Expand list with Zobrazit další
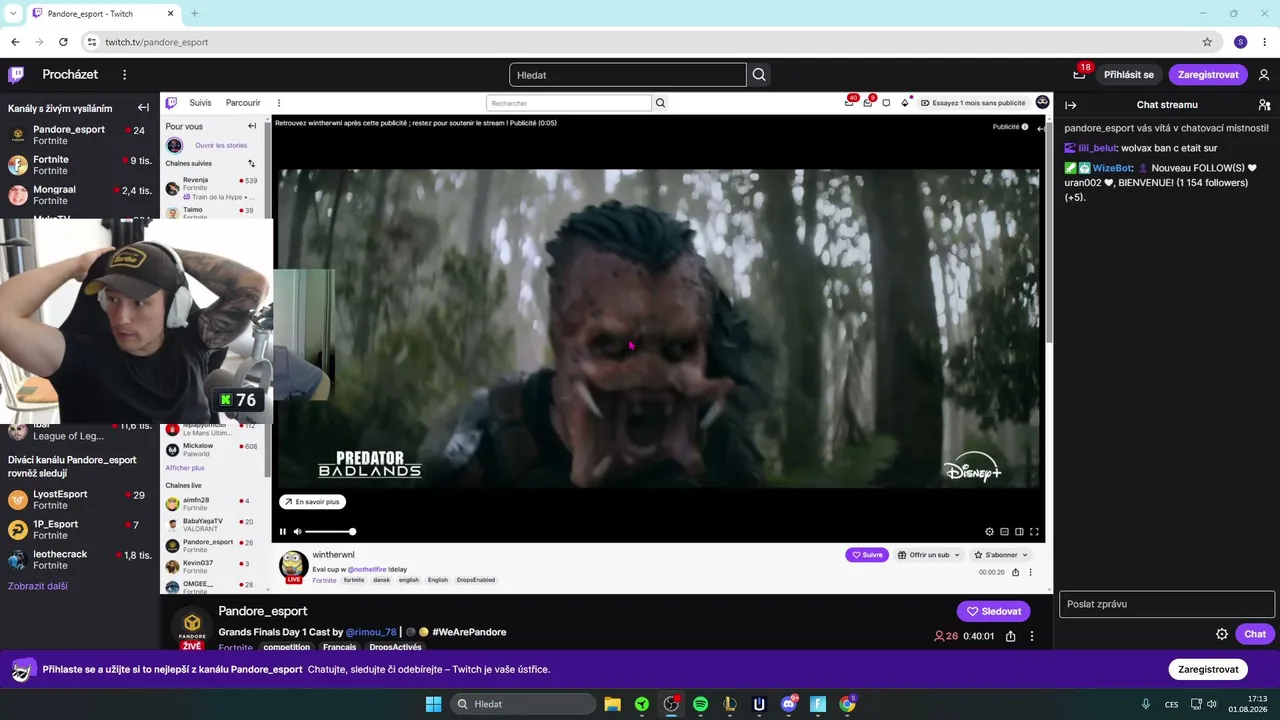 (x=38, y=586)
